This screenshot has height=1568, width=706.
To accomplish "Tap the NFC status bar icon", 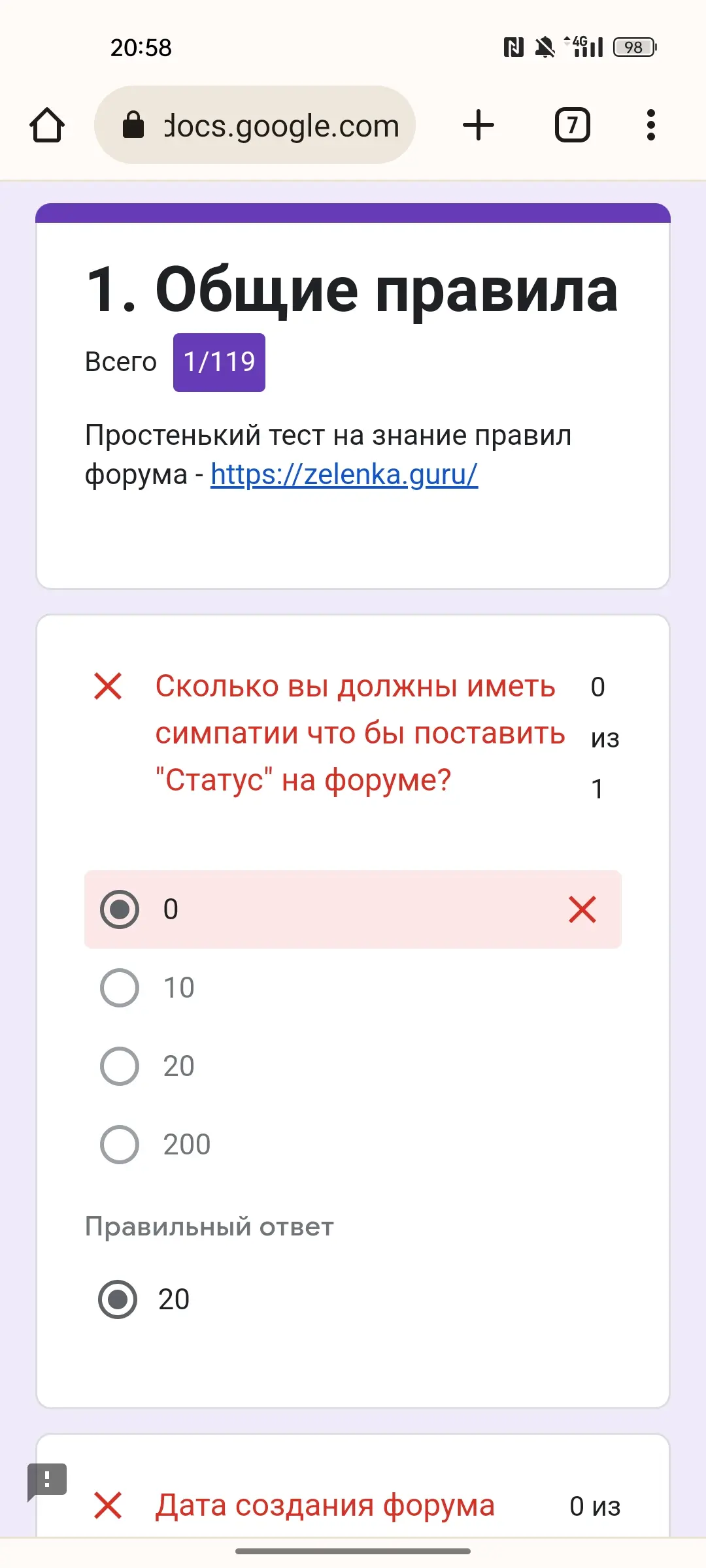I will click(x=514, y=47).
